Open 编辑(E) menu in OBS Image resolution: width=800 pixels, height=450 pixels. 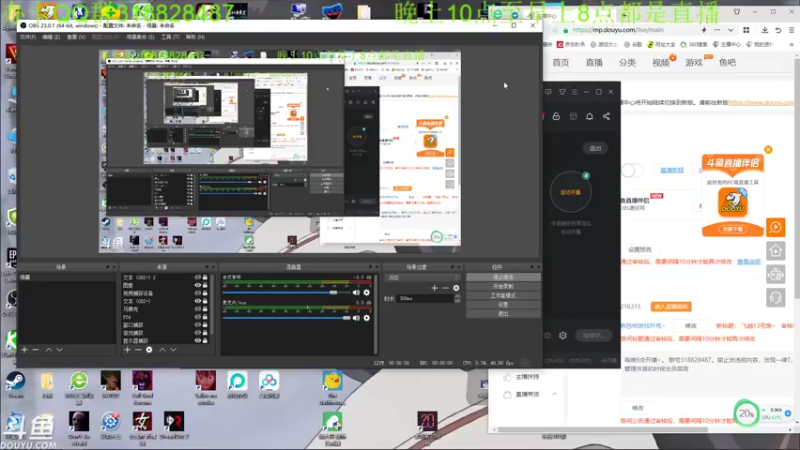(x=51, y=37)
